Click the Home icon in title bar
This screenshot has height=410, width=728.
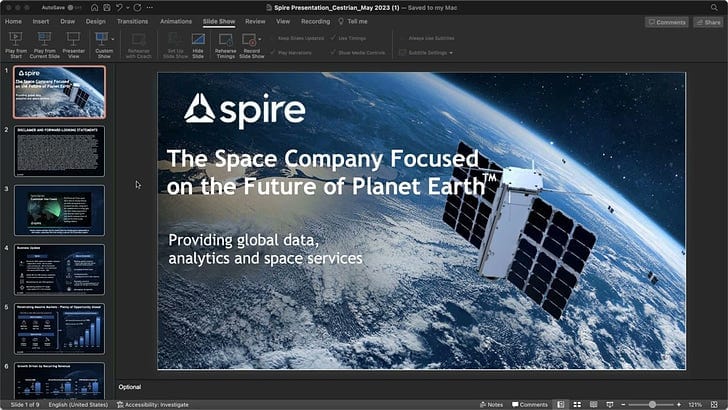pos(94,7)
